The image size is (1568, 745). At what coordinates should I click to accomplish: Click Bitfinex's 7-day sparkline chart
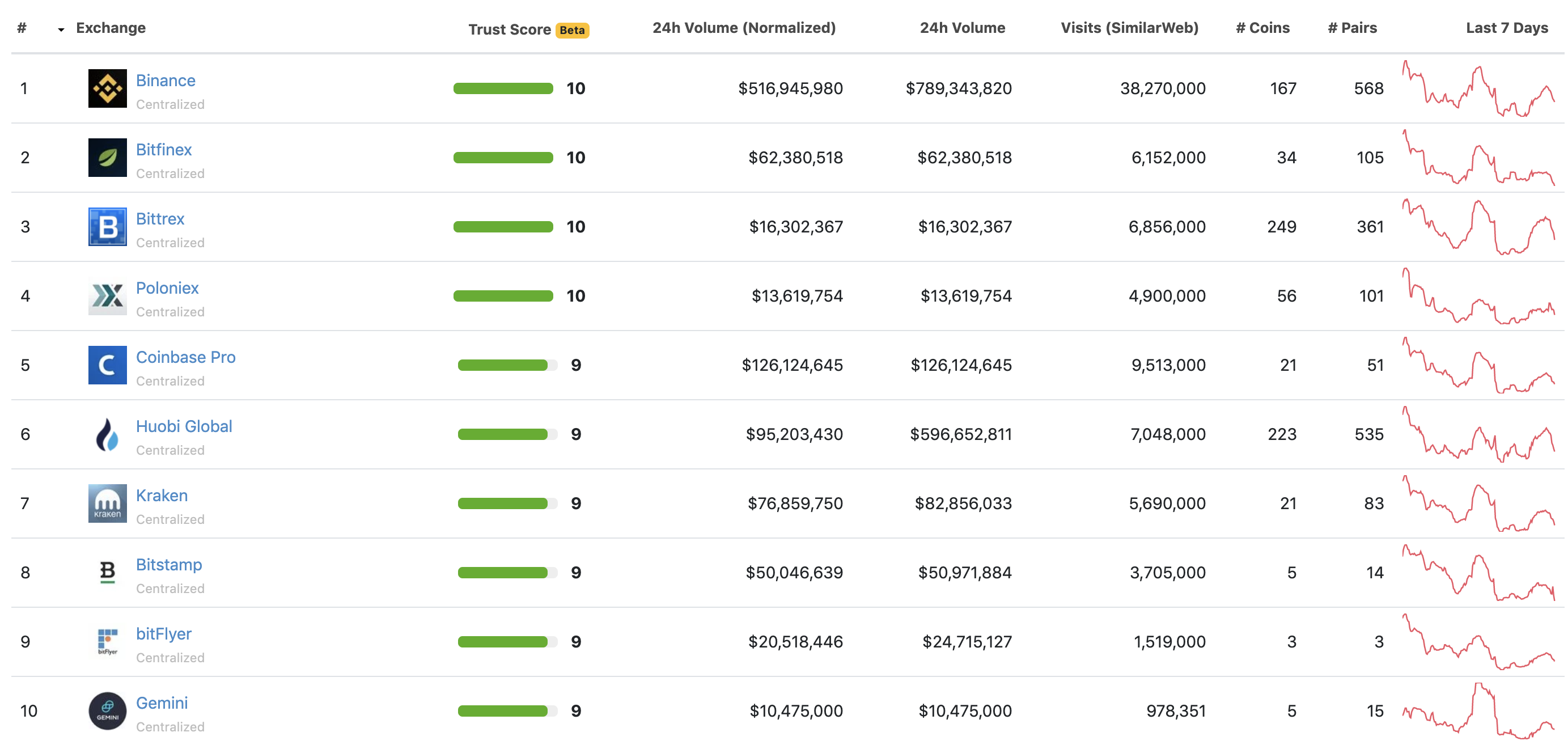click(1478, 157)
